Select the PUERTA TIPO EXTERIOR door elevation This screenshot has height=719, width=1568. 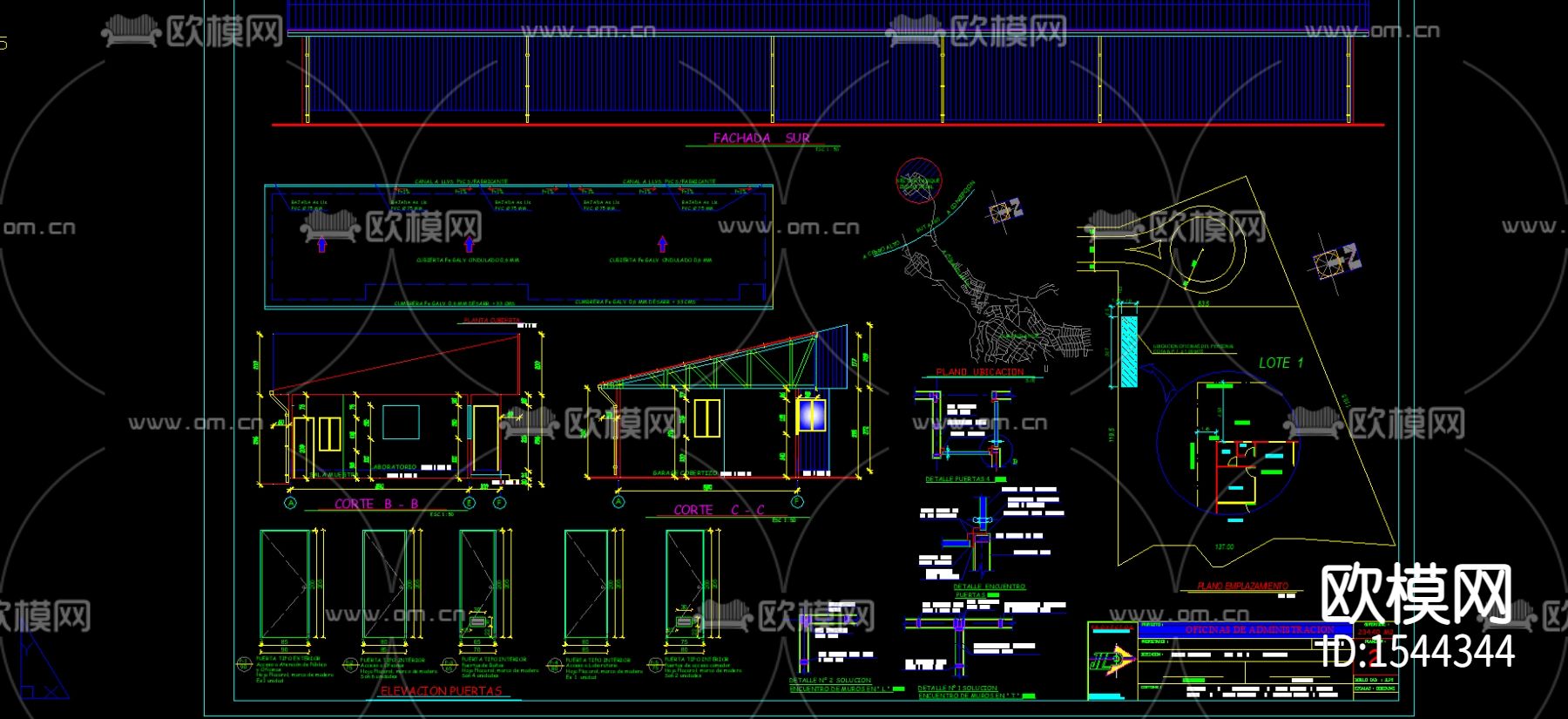click(285, 584)
